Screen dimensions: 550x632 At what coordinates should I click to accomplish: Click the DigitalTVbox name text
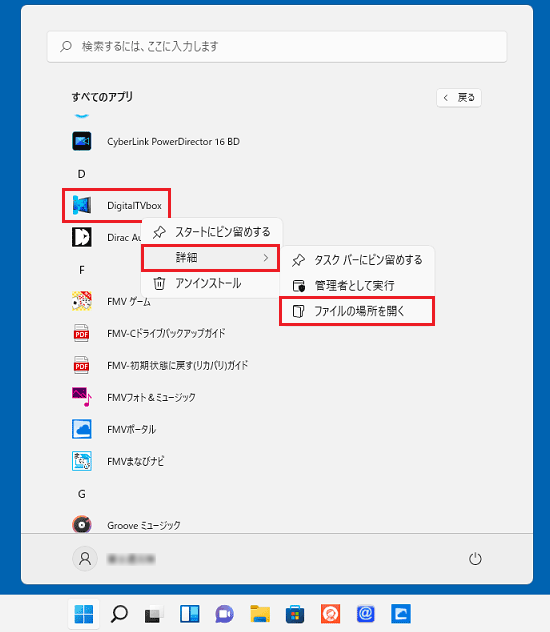[x=134, y=206]
